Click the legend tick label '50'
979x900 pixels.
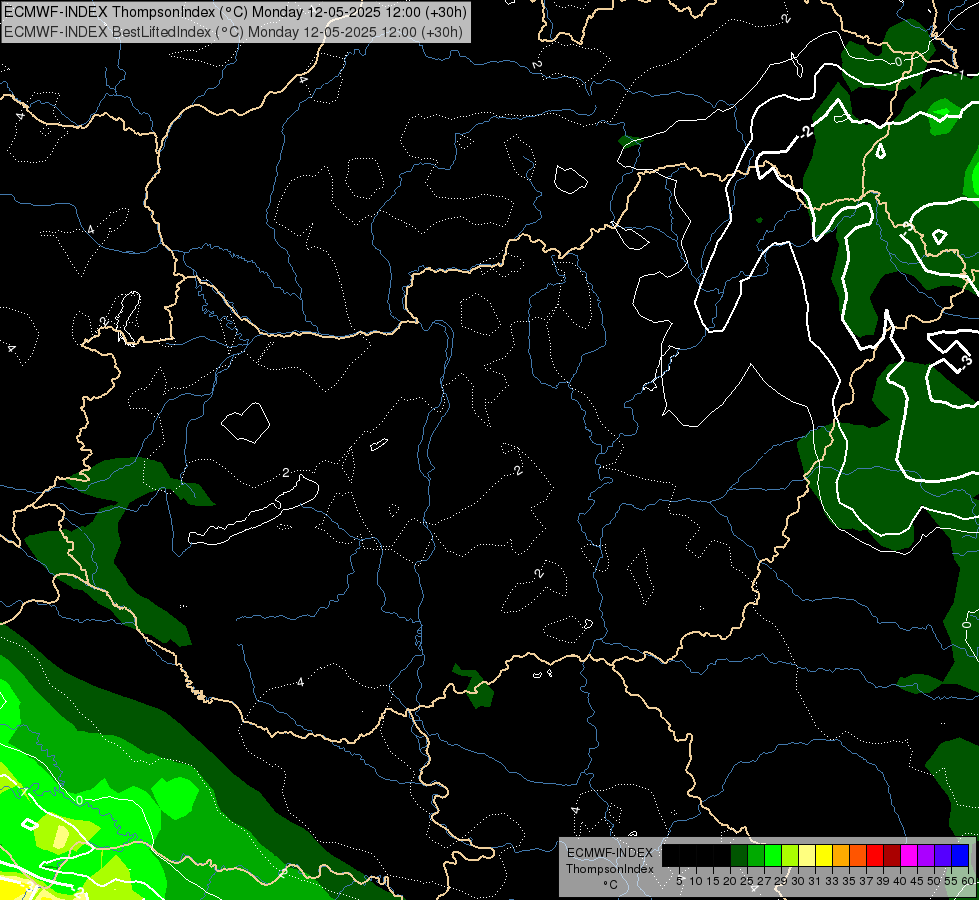[x=934, y=881]
